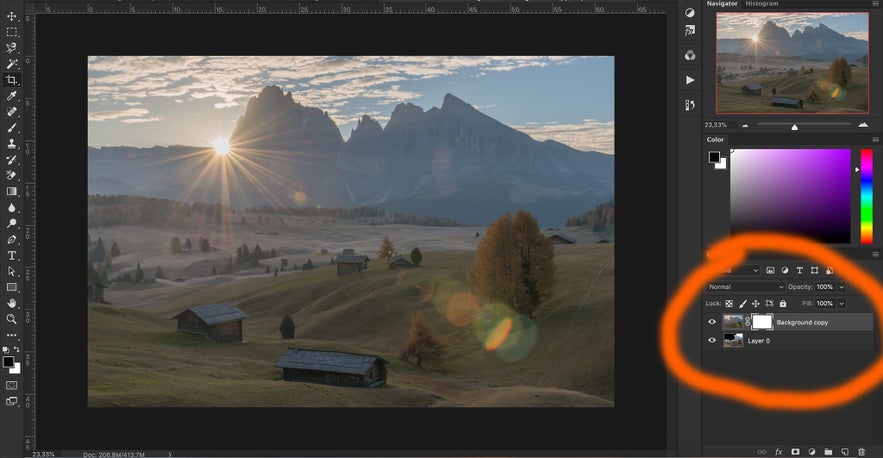Toggle lock position
The width and height of the screenshot is (883, 458).
(x=756, y=304)
